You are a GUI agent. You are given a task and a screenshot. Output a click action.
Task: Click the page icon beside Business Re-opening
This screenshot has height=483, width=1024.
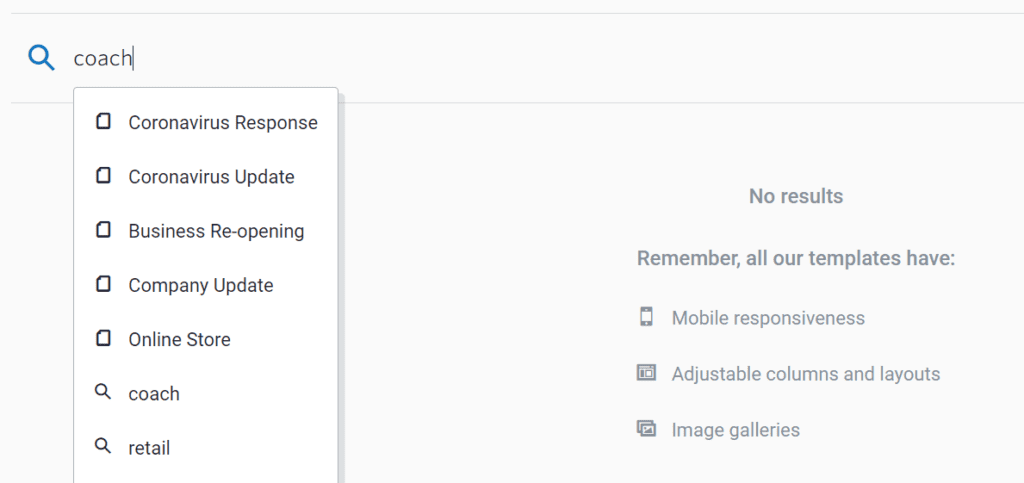click(103, 230)
